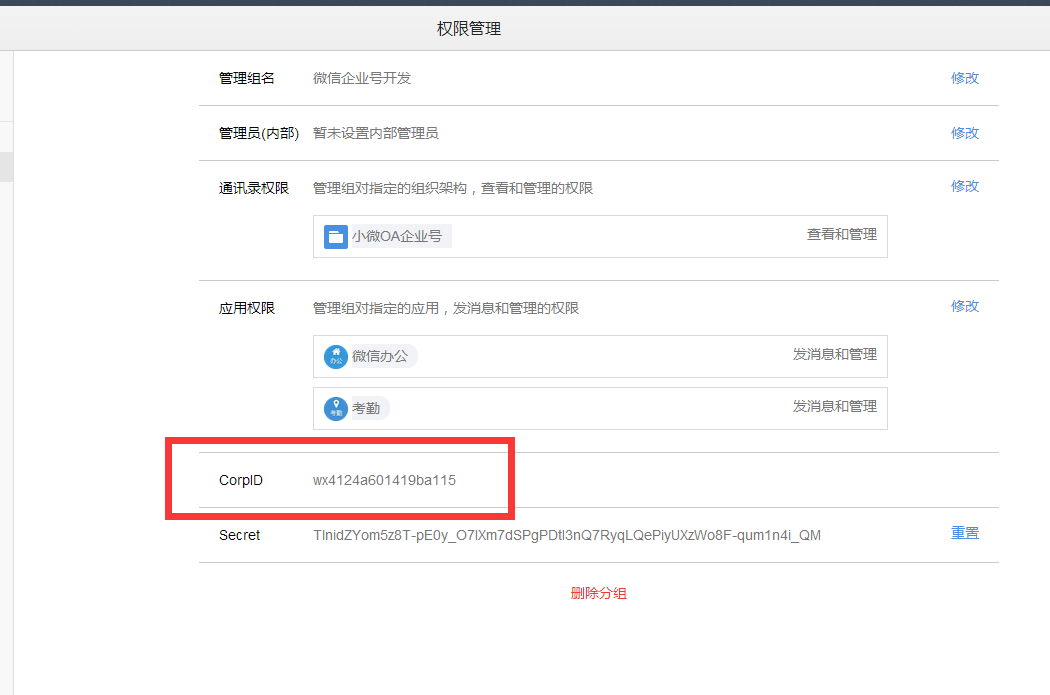
Task: Click 修改 link for 管理组名 row
Action: coord(964,78)
